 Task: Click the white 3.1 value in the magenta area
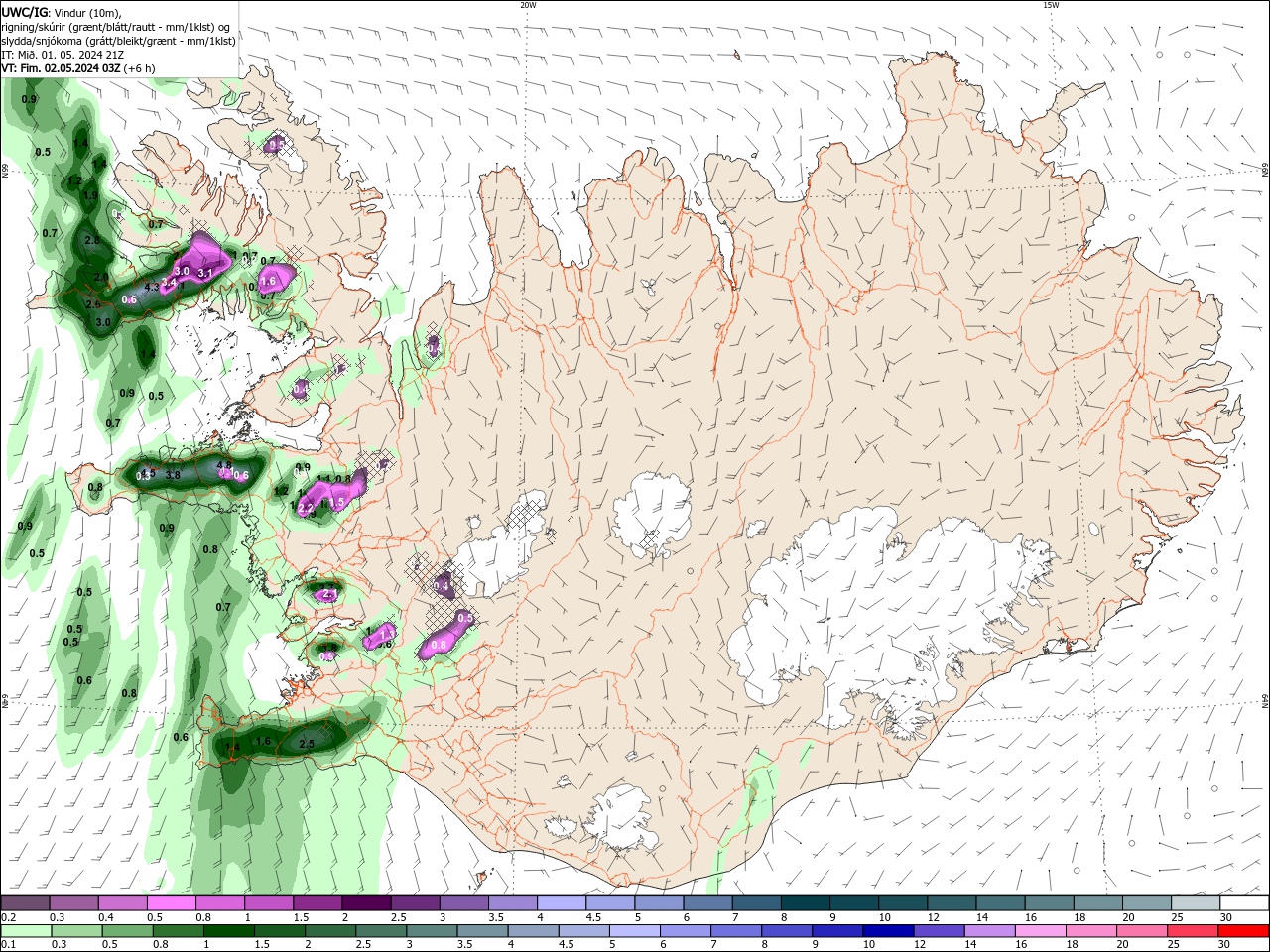(x=205, y=273)
